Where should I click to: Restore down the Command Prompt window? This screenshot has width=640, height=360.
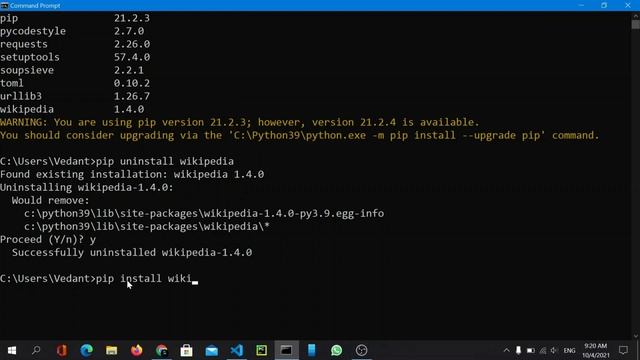(604, 5)
